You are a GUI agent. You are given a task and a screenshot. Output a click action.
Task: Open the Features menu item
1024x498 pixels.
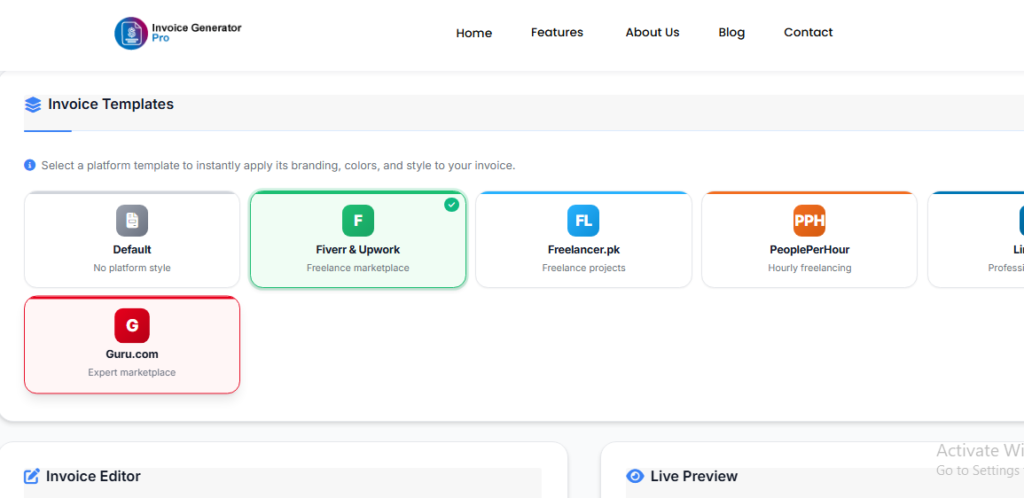click(557, 33)
